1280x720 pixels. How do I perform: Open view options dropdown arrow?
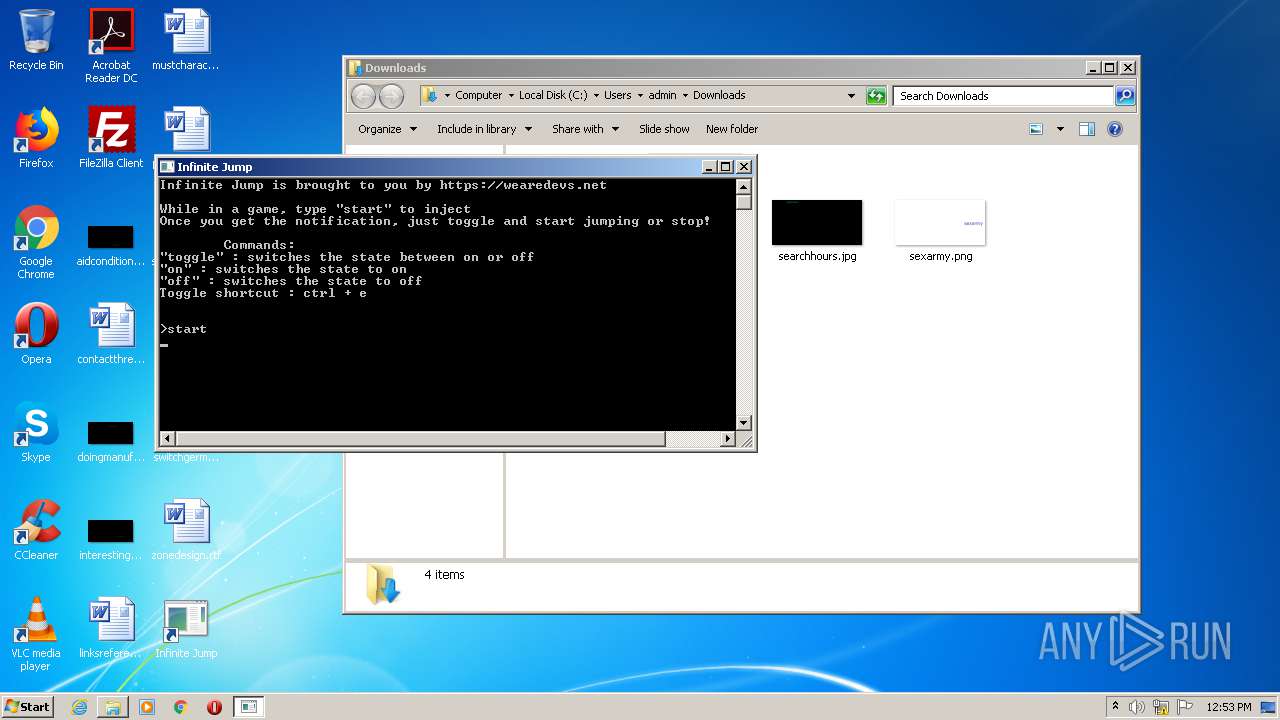(x=1060, y=129)
